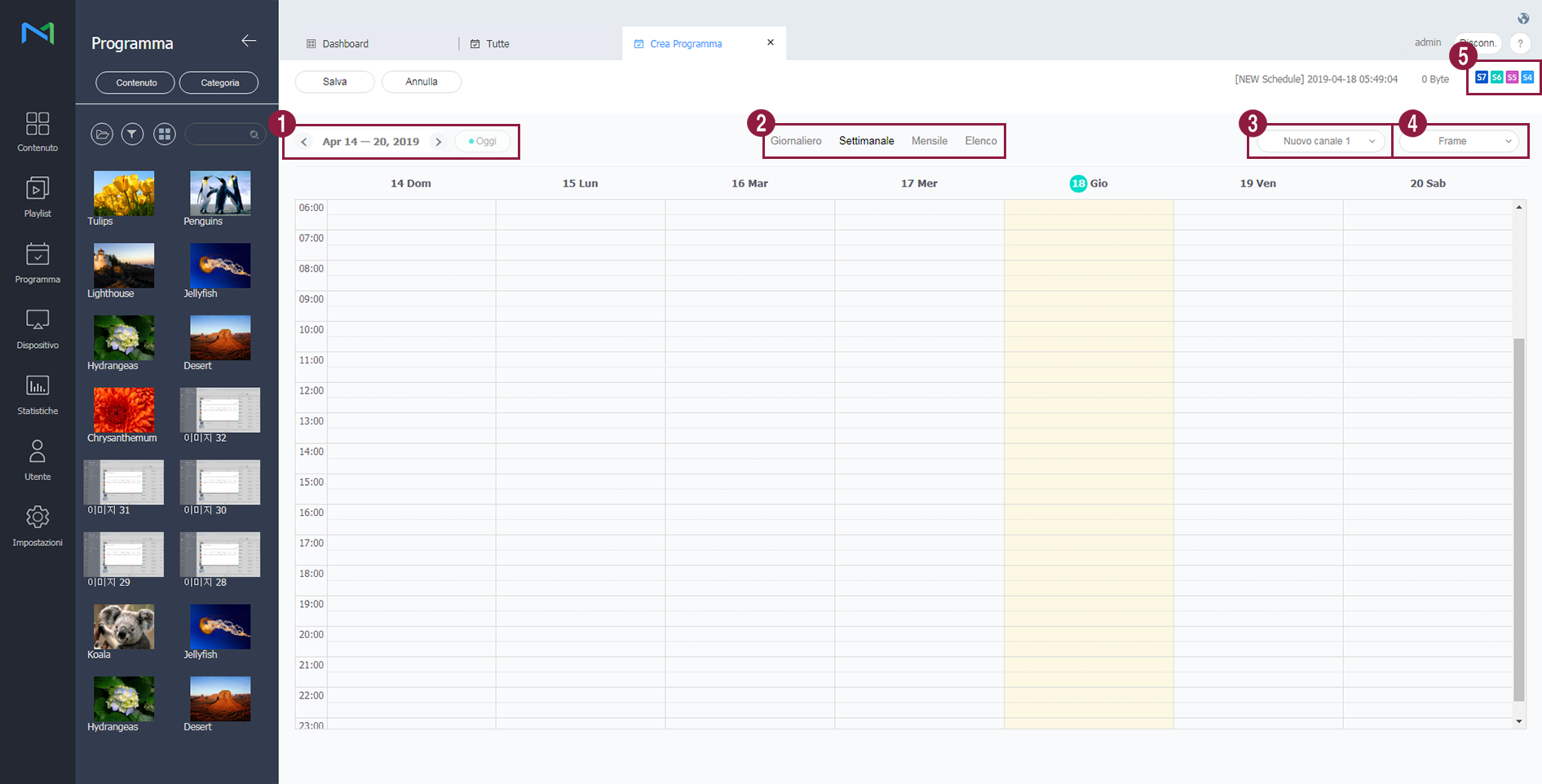Open Statistiche statistics page
The width and height of the screenshot is (1542, 784).
38,395
